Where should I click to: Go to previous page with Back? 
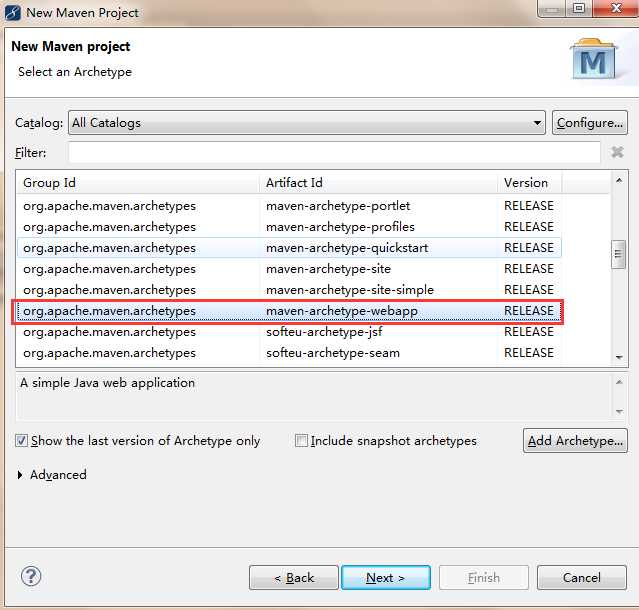pyautogui.click(x=294, y=577)
